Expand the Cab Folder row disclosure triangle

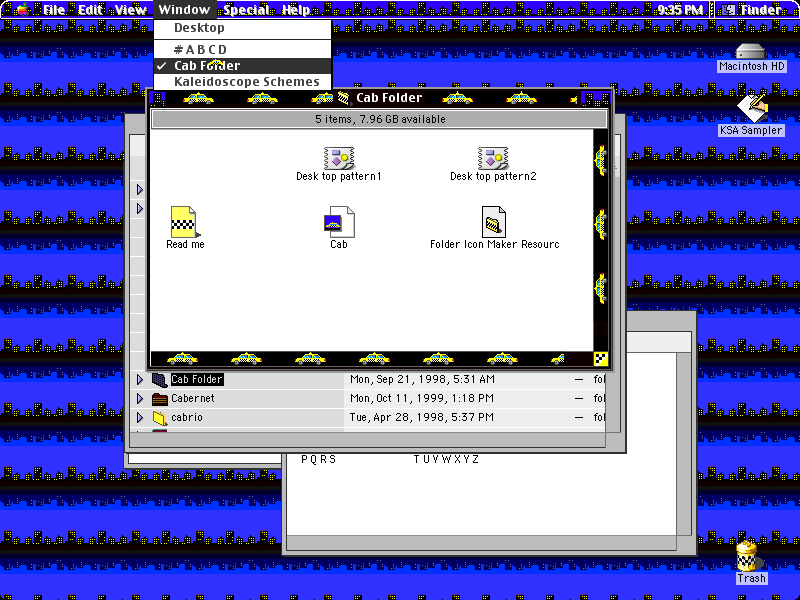coord(140,380)
